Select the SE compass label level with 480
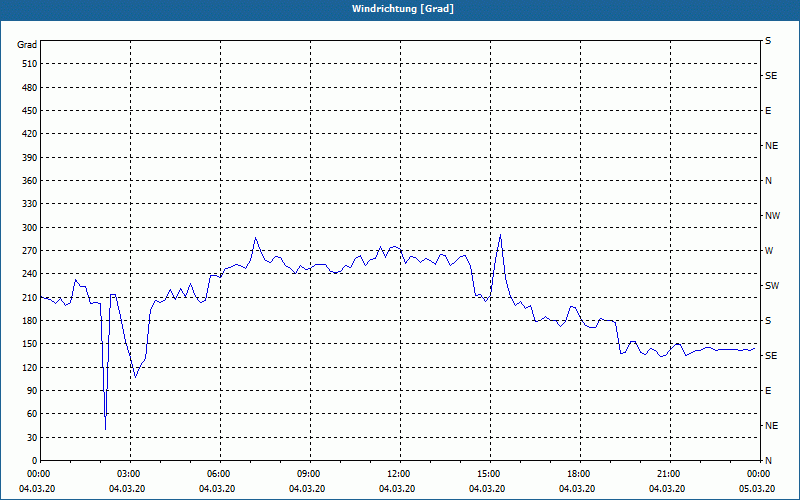This screenshot has height=500, width=800. coord(771,76)
